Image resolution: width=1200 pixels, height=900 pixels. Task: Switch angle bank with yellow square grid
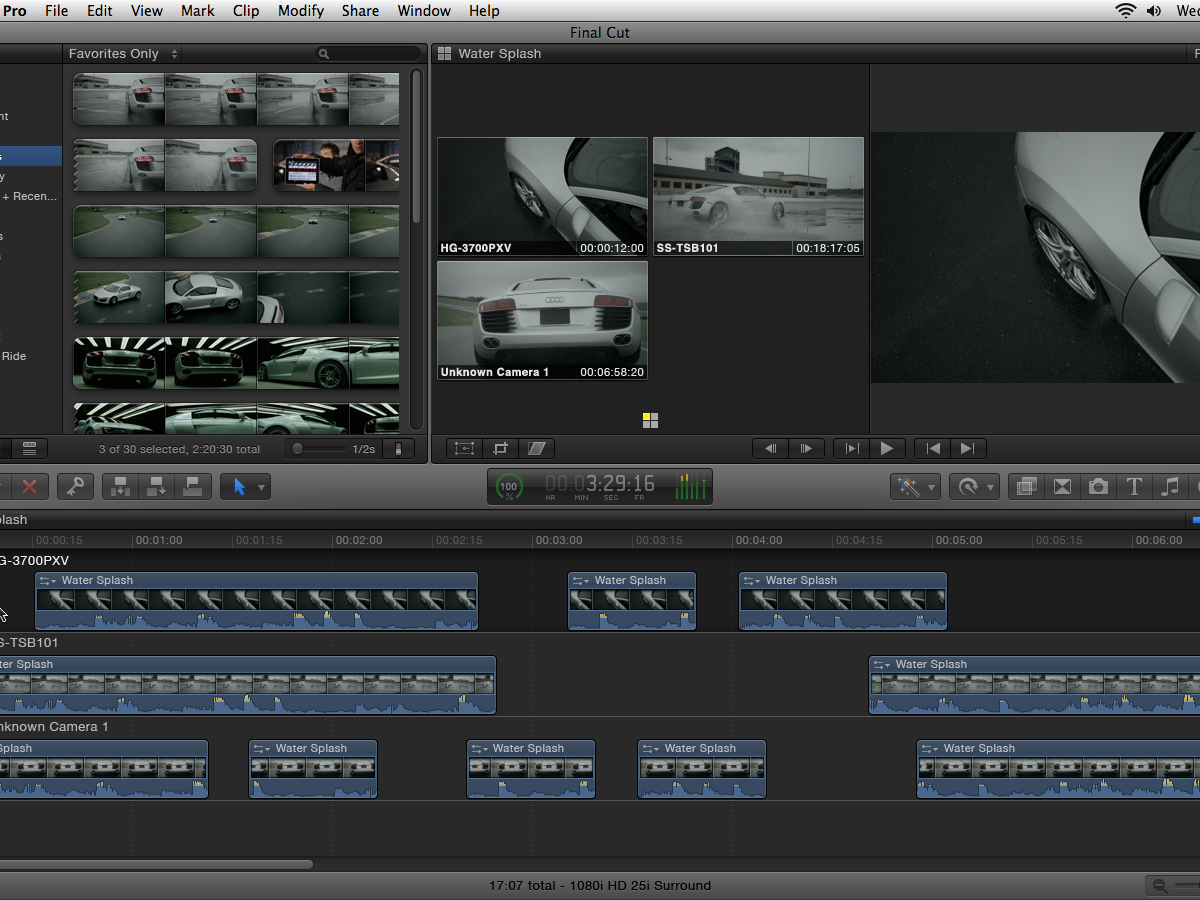click(650, 420)
